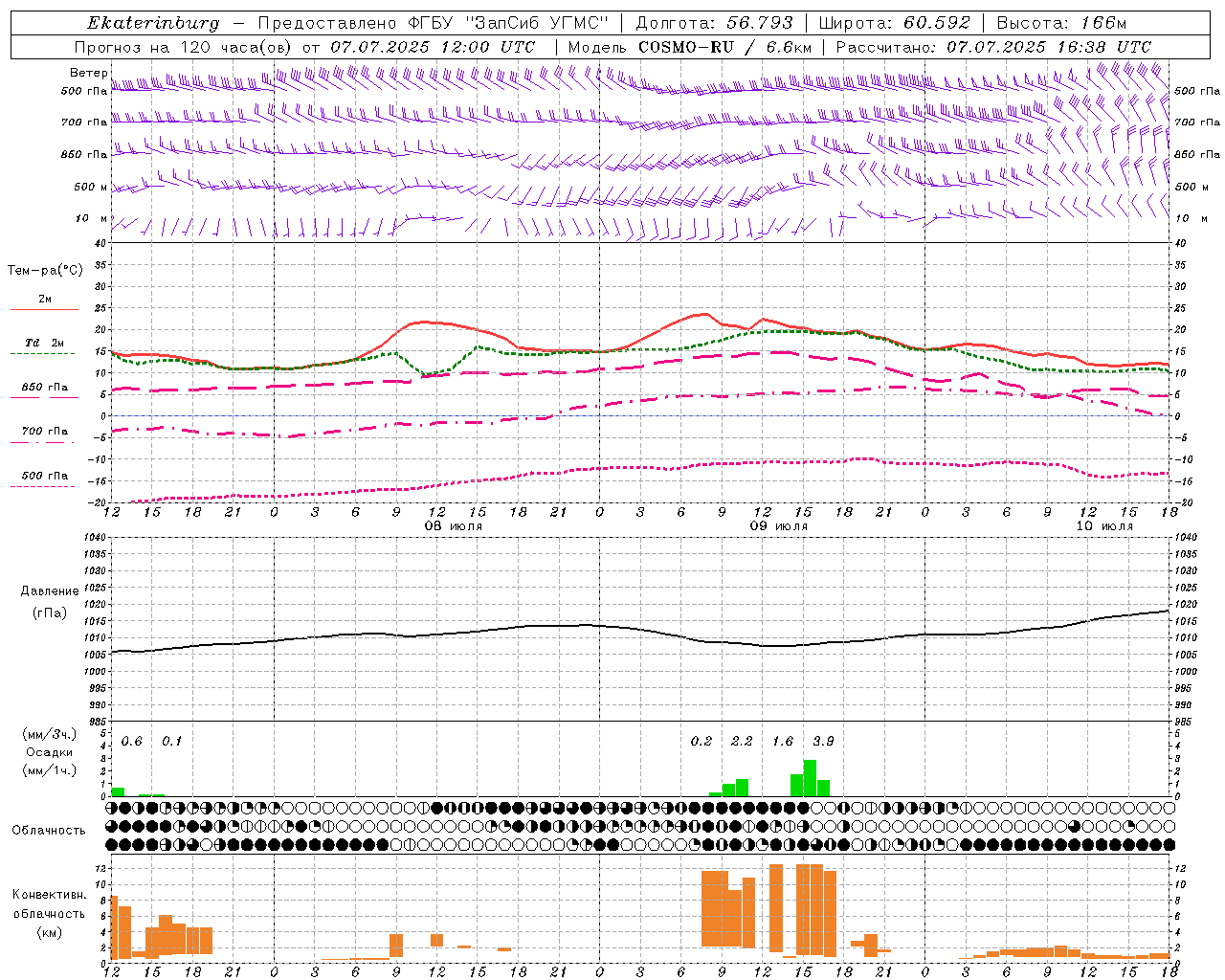Click the 'Давление' pressure panel label
1225x980 pixels.
tap(50, 591)
